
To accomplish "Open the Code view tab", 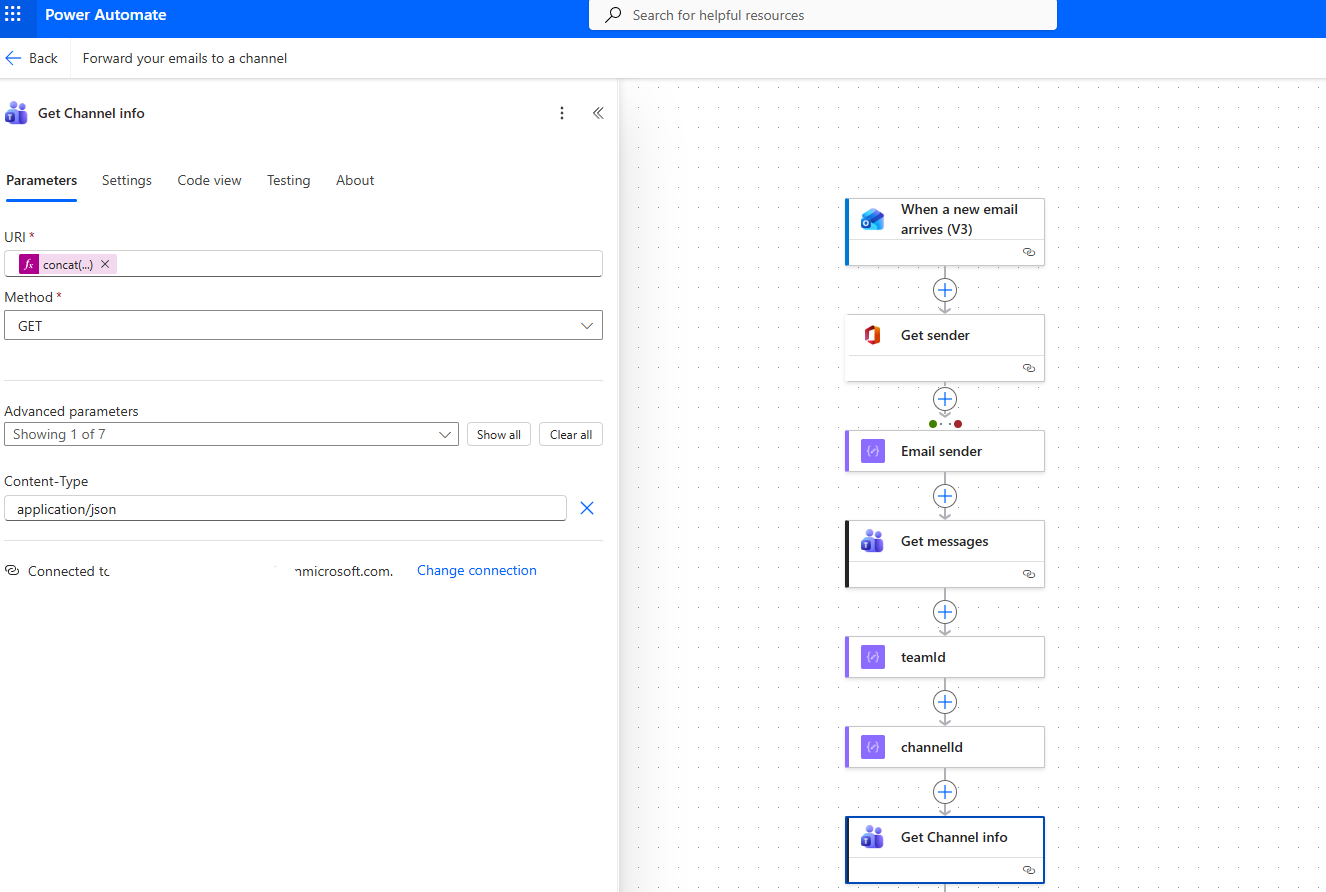I will (209, 181).
